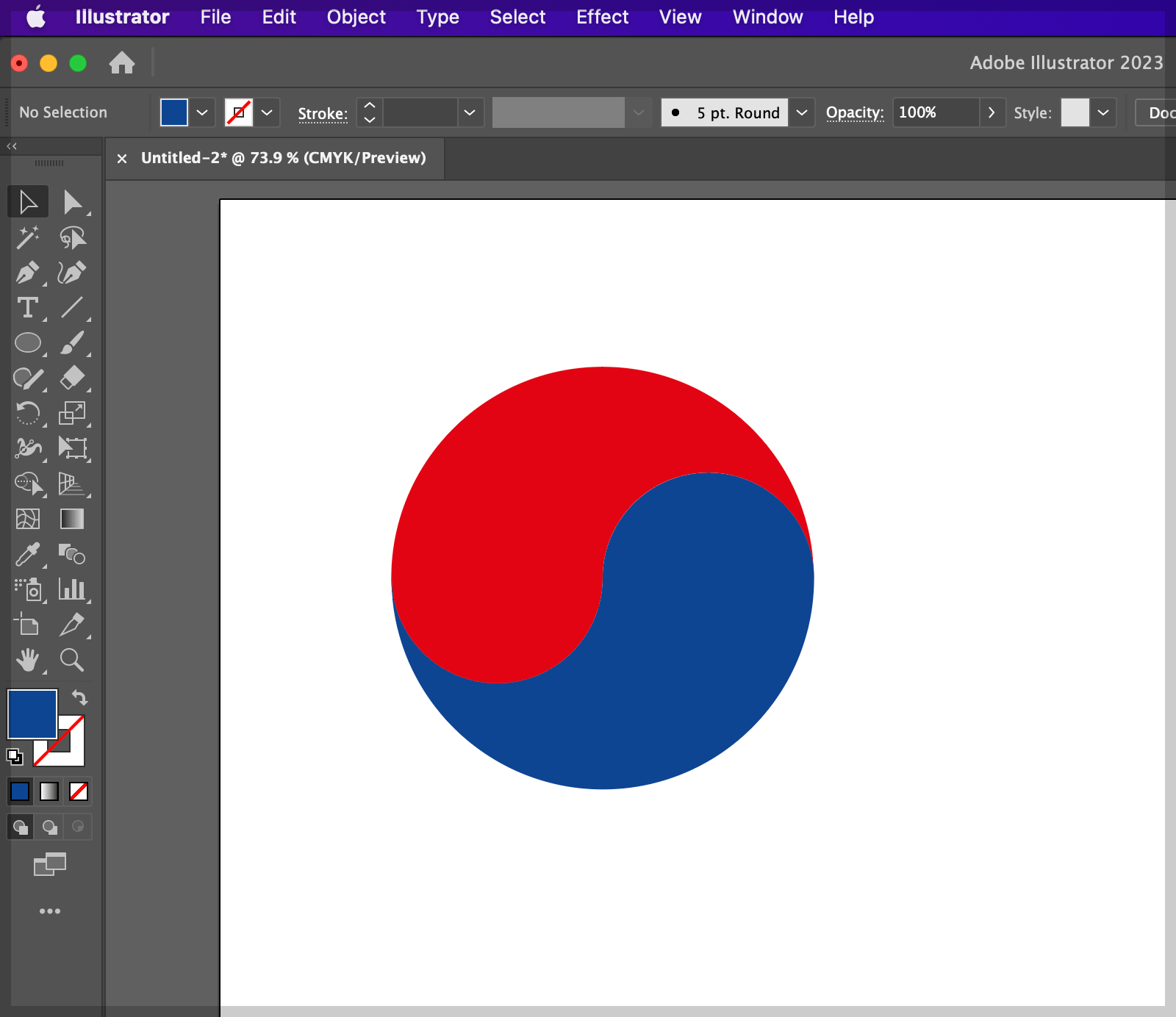1176x1017 pixels.
Task: Select the Selection tool (black arrow)
Action: pos(28,202)
